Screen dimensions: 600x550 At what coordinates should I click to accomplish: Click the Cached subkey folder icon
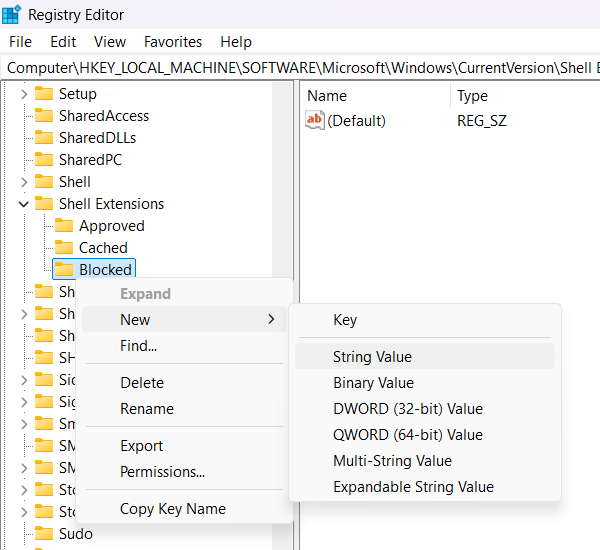[x=64, y=248]
